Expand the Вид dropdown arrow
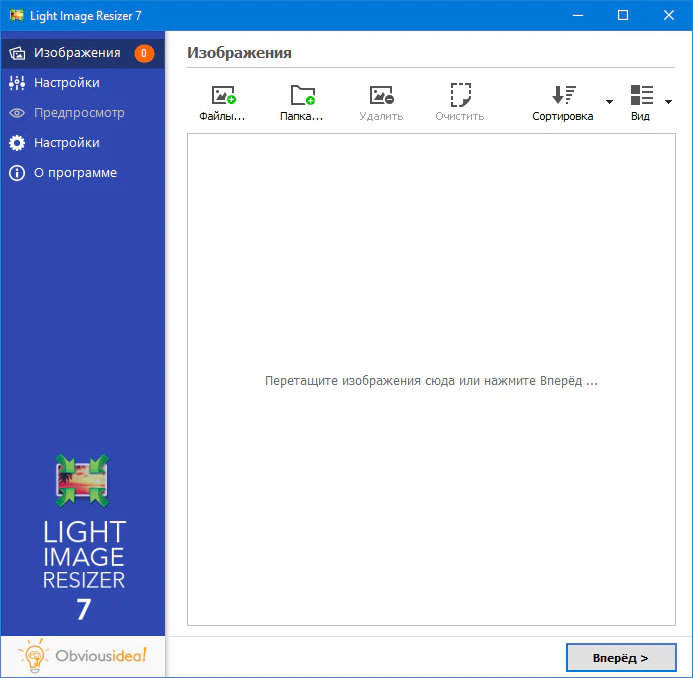The width and height of the screenshot is (693, 678). [668, 102]
